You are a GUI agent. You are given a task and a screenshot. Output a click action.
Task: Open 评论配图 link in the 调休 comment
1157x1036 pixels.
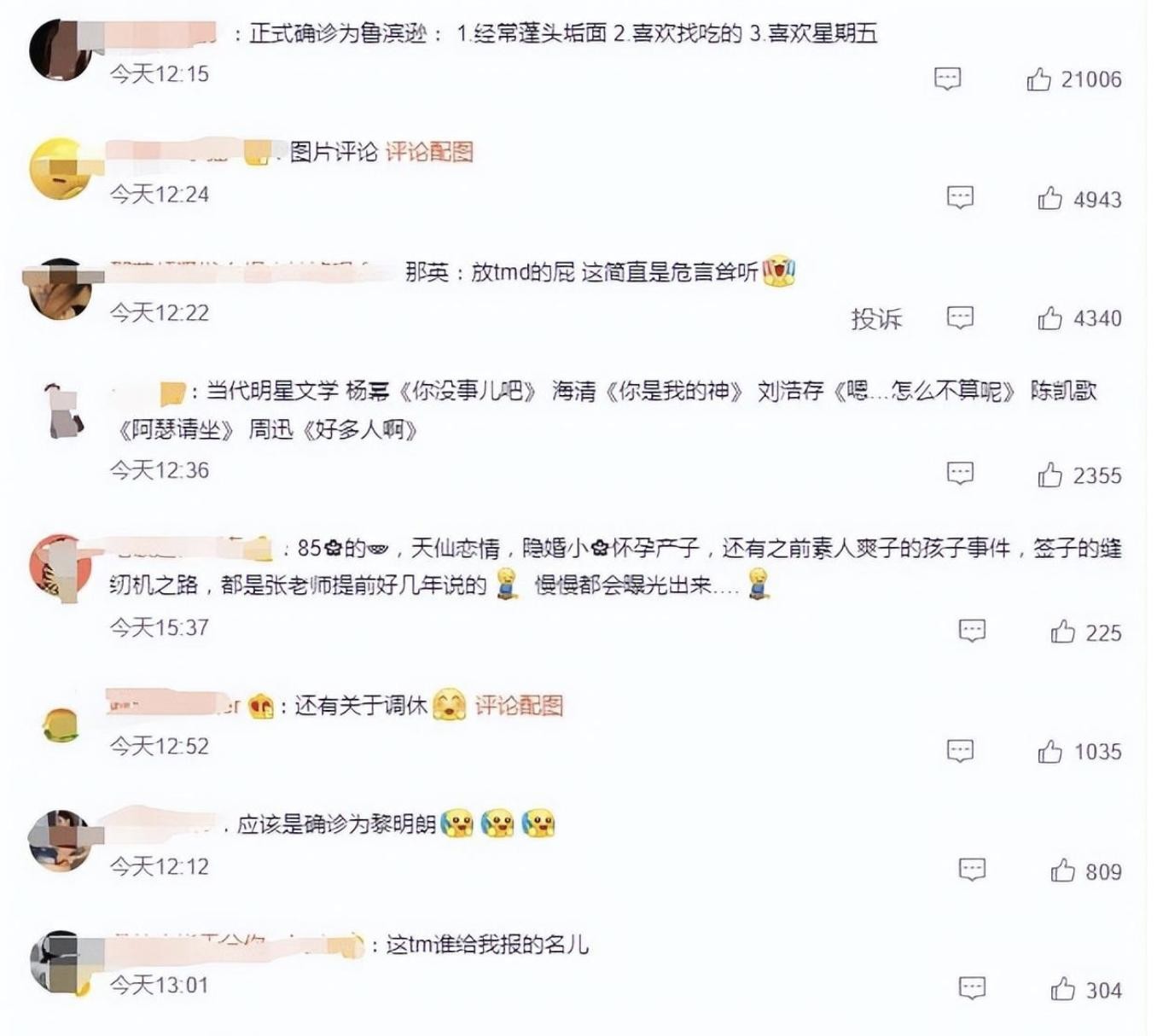[x=519, y=706]
